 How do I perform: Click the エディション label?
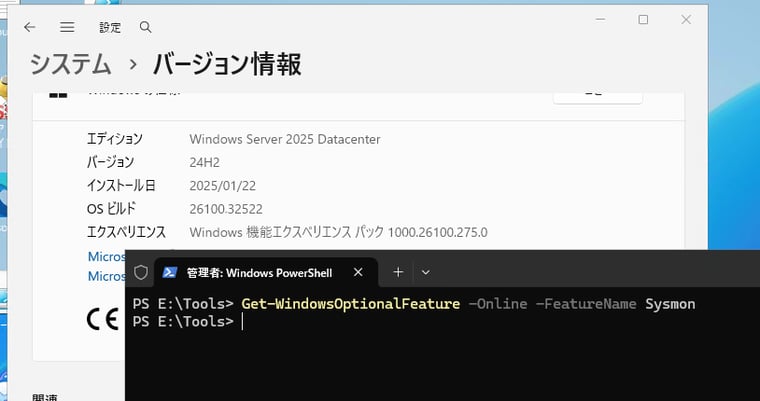click(x=115, y=139)
